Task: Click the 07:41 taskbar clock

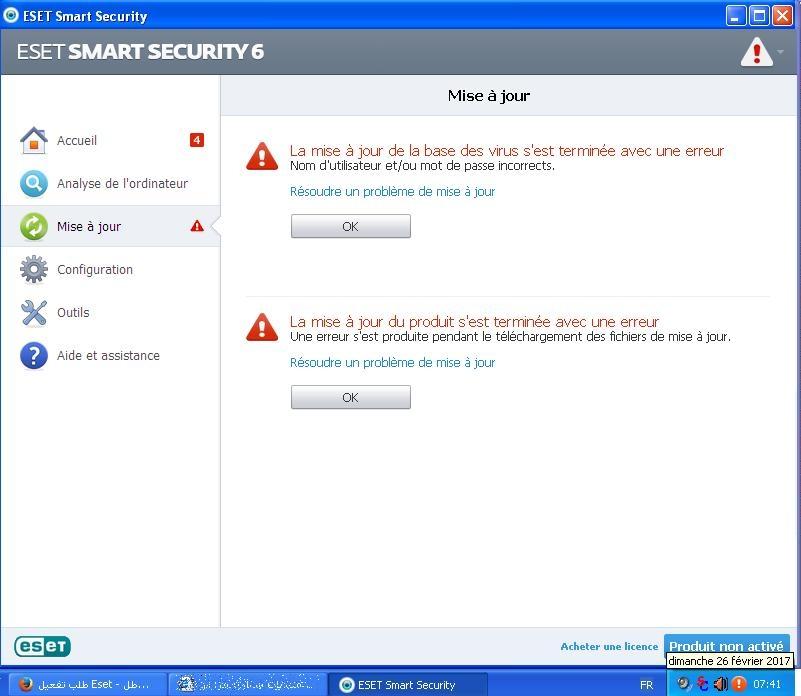Action: pyautogui.click(x=767, y=684)
